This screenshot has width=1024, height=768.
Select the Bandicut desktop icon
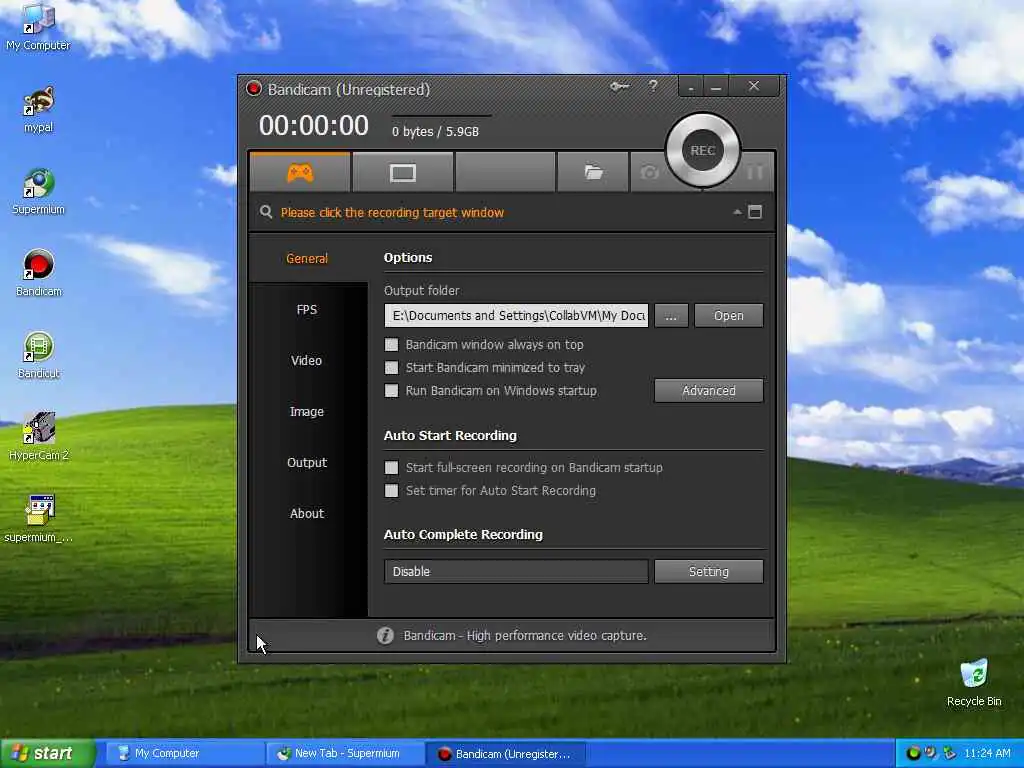click(x=39, y=355)
